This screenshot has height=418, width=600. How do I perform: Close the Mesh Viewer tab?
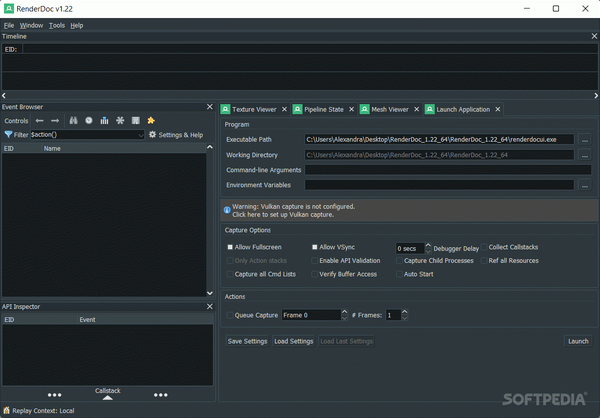click(x=417, y=109)
